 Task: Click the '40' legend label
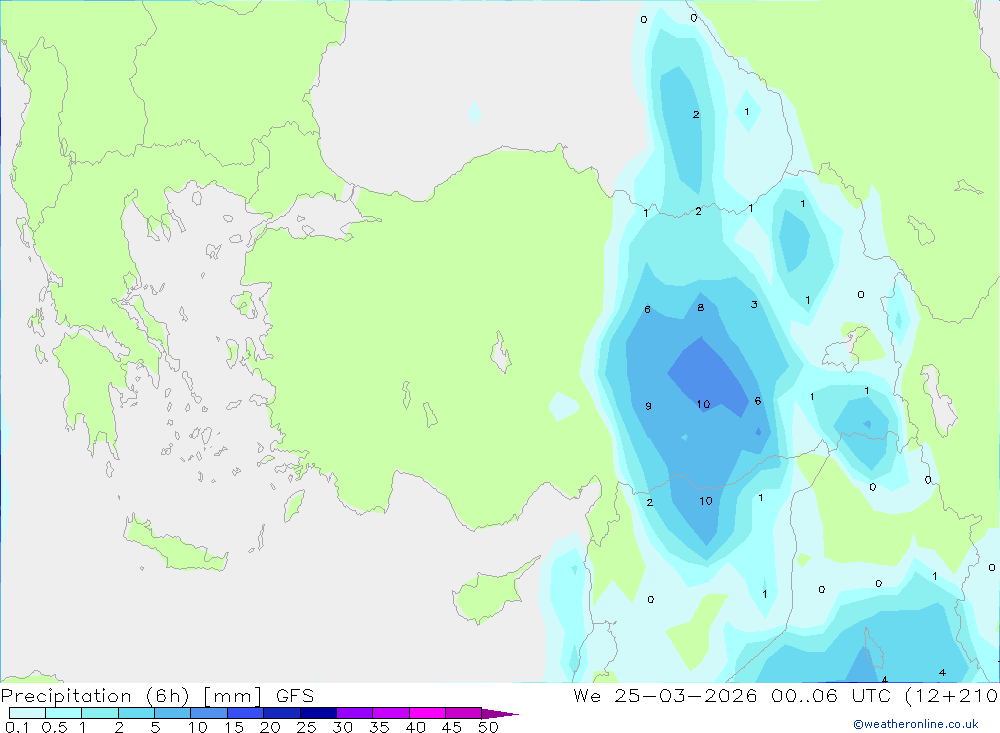tap(416, 727)
